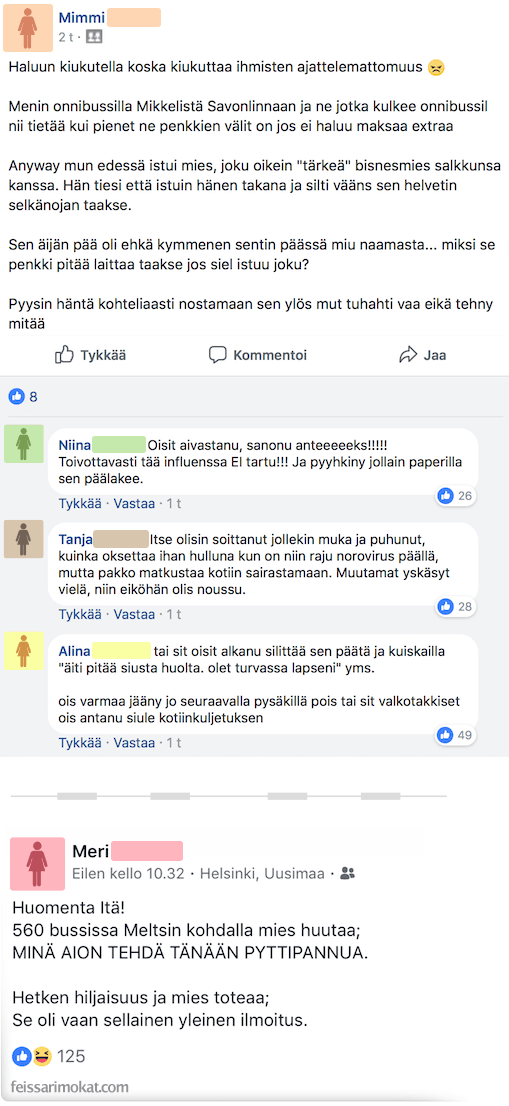Click Mimmi's profile avatar
509x1106 pixels.
[x=28, y=28]
